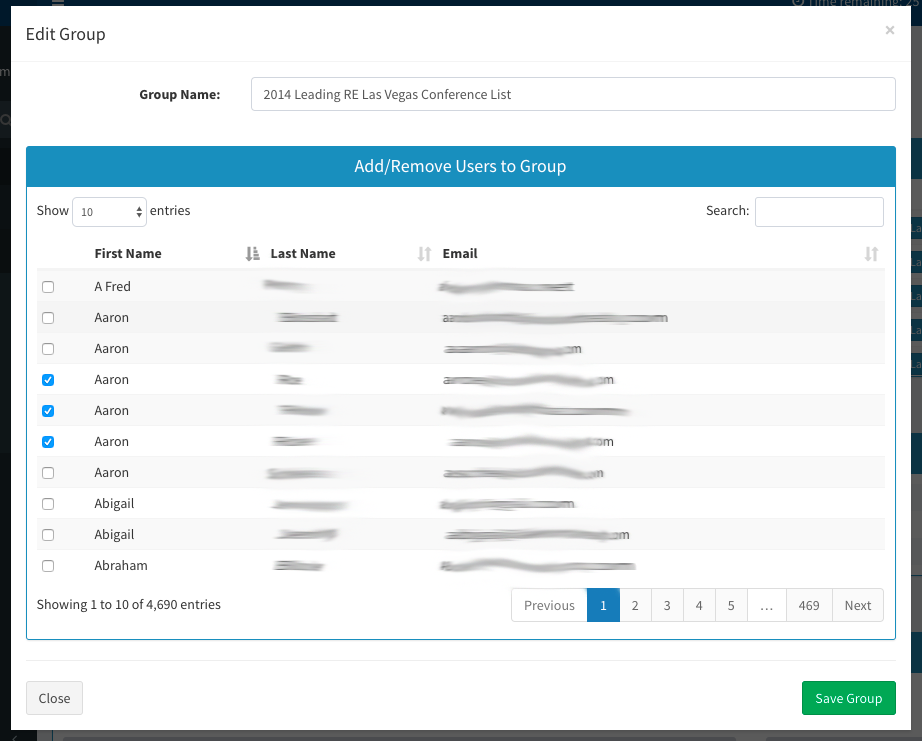Close the Edit Group modal
Screen dimensions: 922x741
(x=54, y=698)
